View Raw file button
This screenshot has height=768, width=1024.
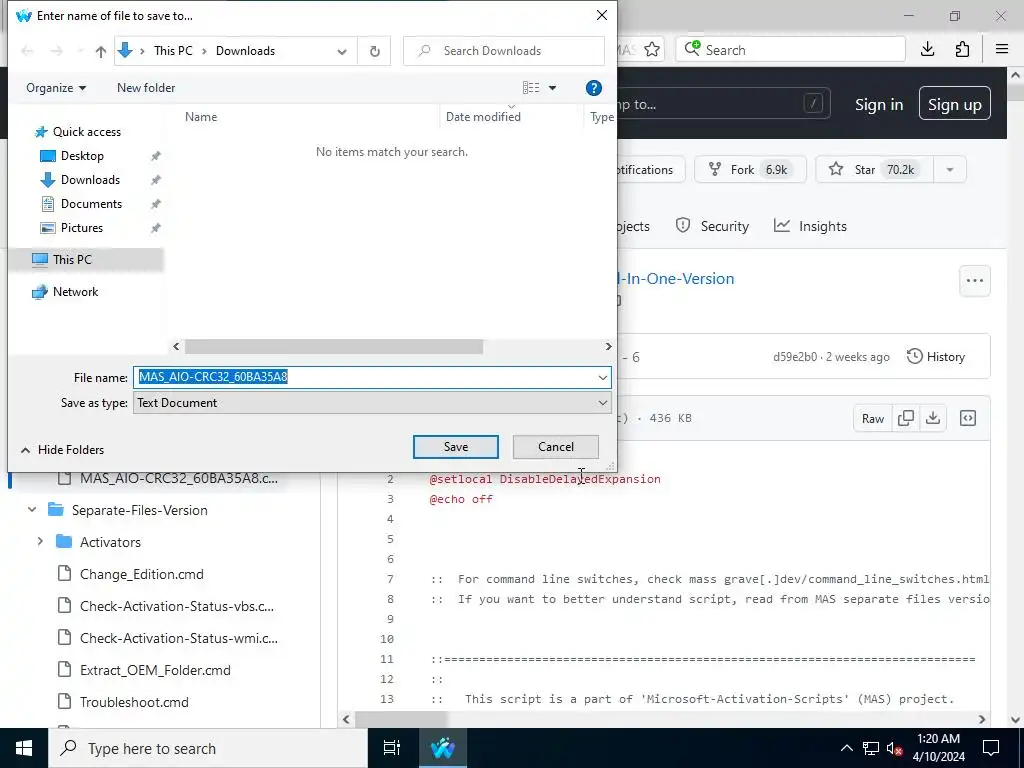pyautogui.click(x=872, y=419)
